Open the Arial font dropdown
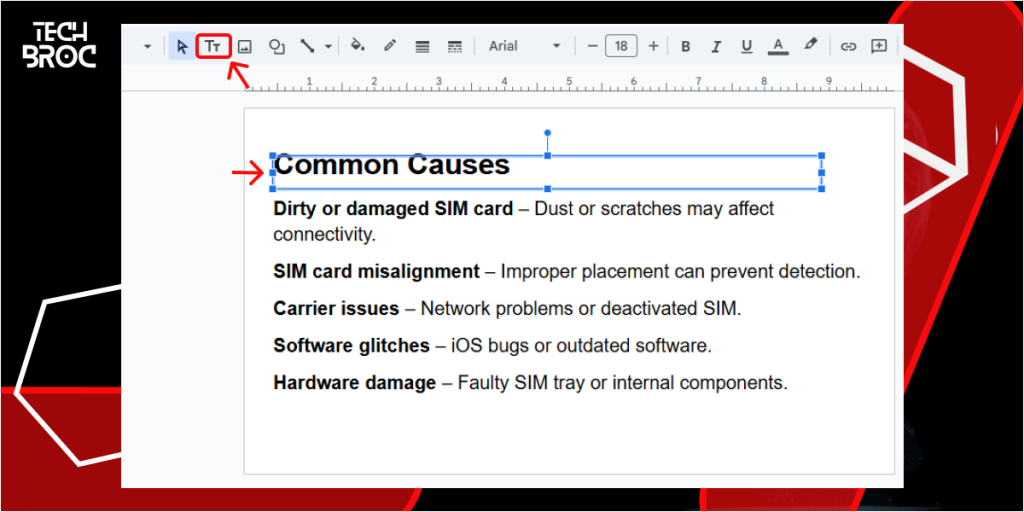This screenshot has height=512, width=1024. tap(524, 46)
